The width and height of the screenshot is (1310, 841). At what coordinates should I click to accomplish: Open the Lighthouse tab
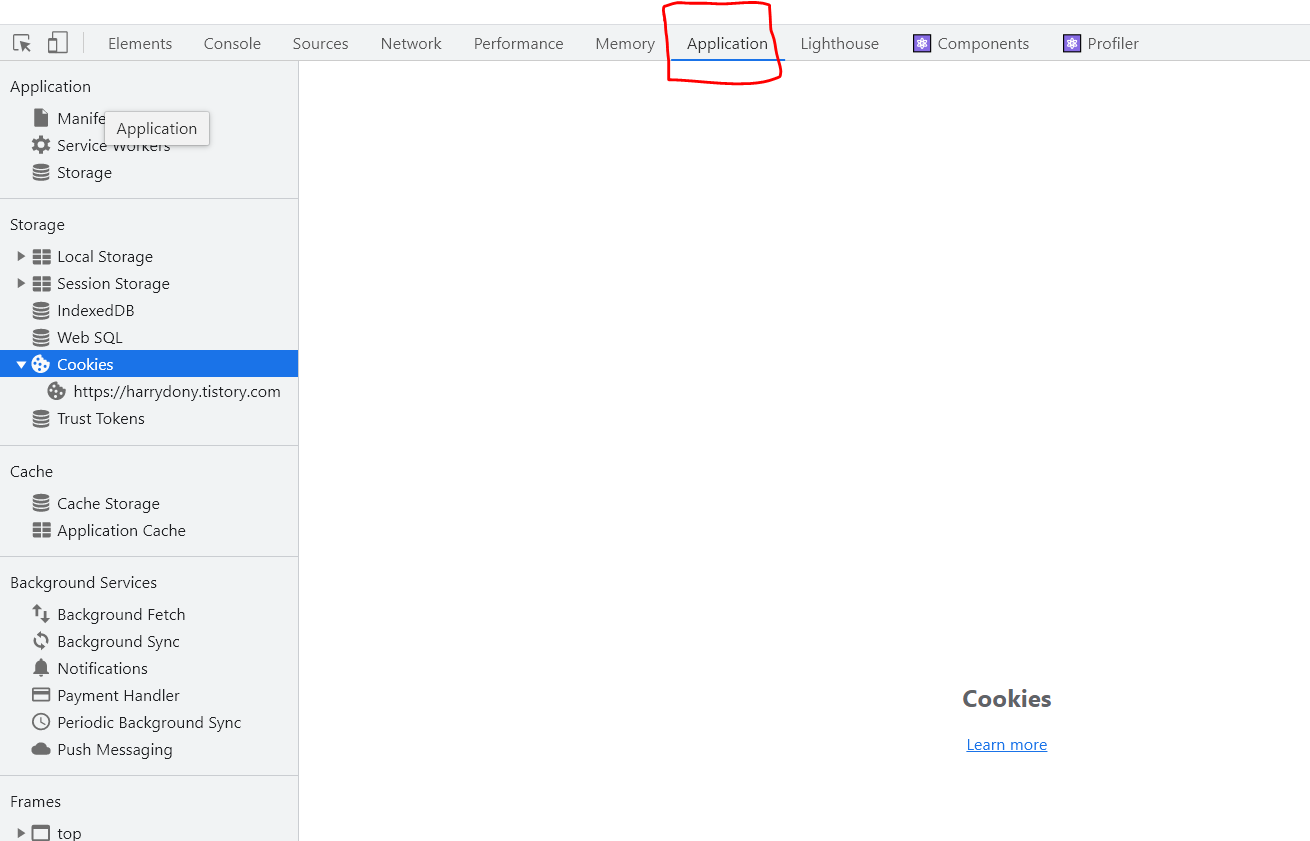pos(839,43)
